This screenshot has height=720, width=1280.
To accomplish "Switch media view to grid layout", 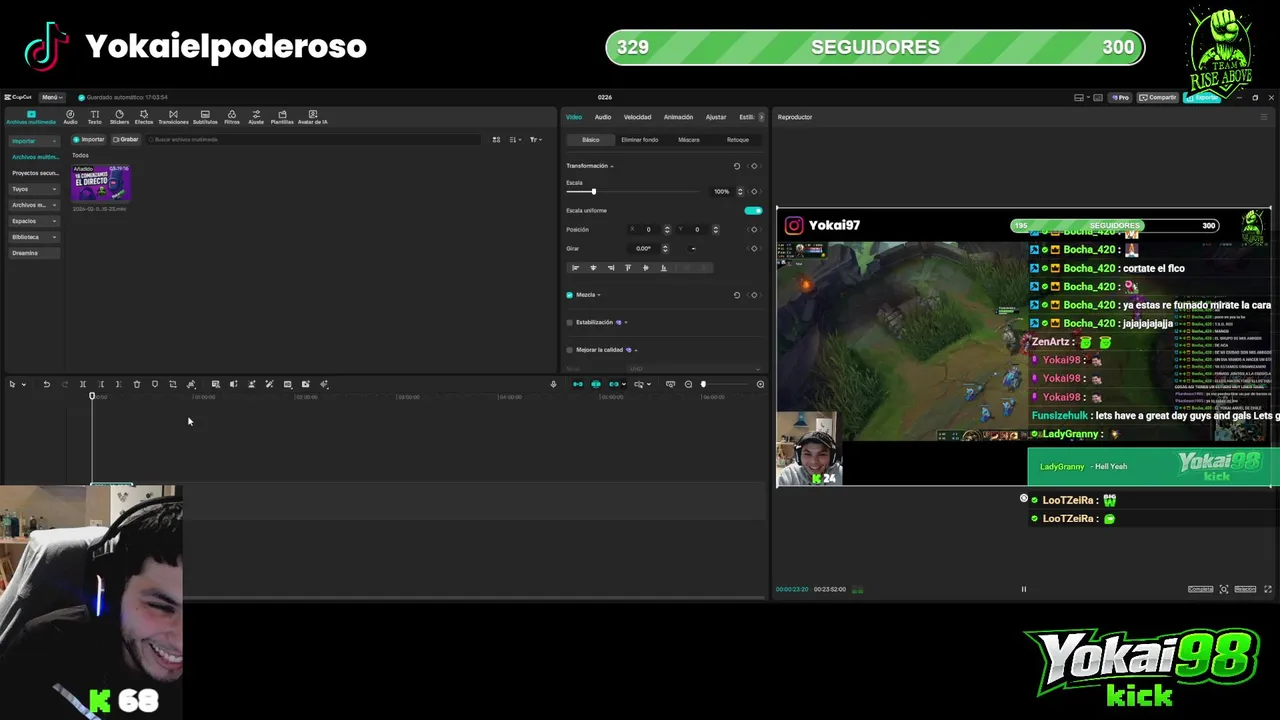I will pos(496,140).
